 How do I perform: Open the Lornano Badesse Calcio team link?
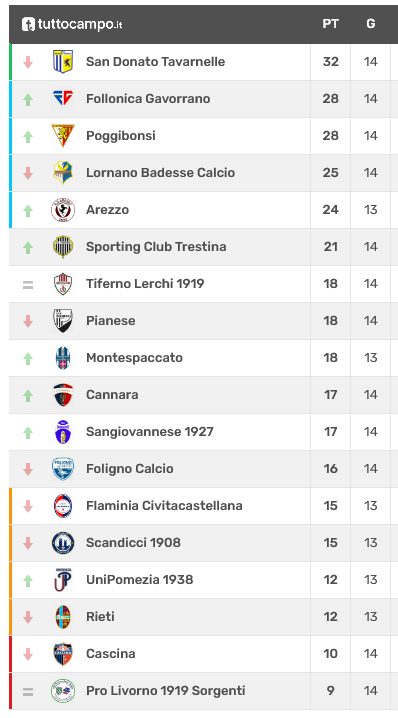[160, 173]
